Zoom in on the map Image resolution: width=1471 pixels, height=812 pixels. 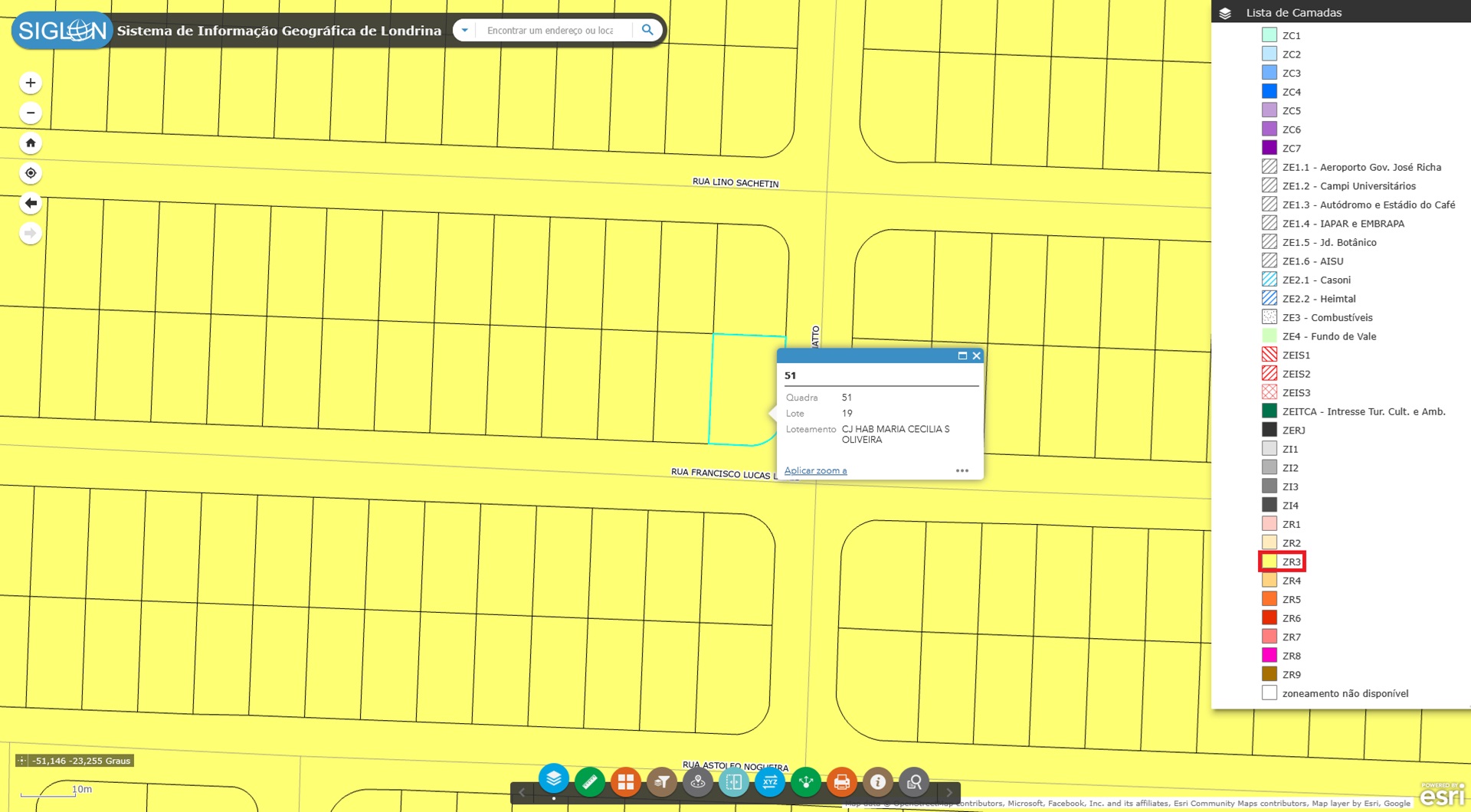(x=31, y=83)
